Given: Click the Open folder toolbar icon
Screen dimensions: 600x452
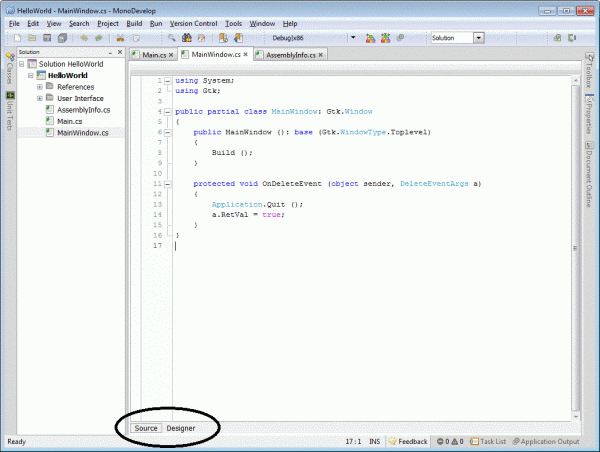Looking at the screenshot, I should 32,38.
